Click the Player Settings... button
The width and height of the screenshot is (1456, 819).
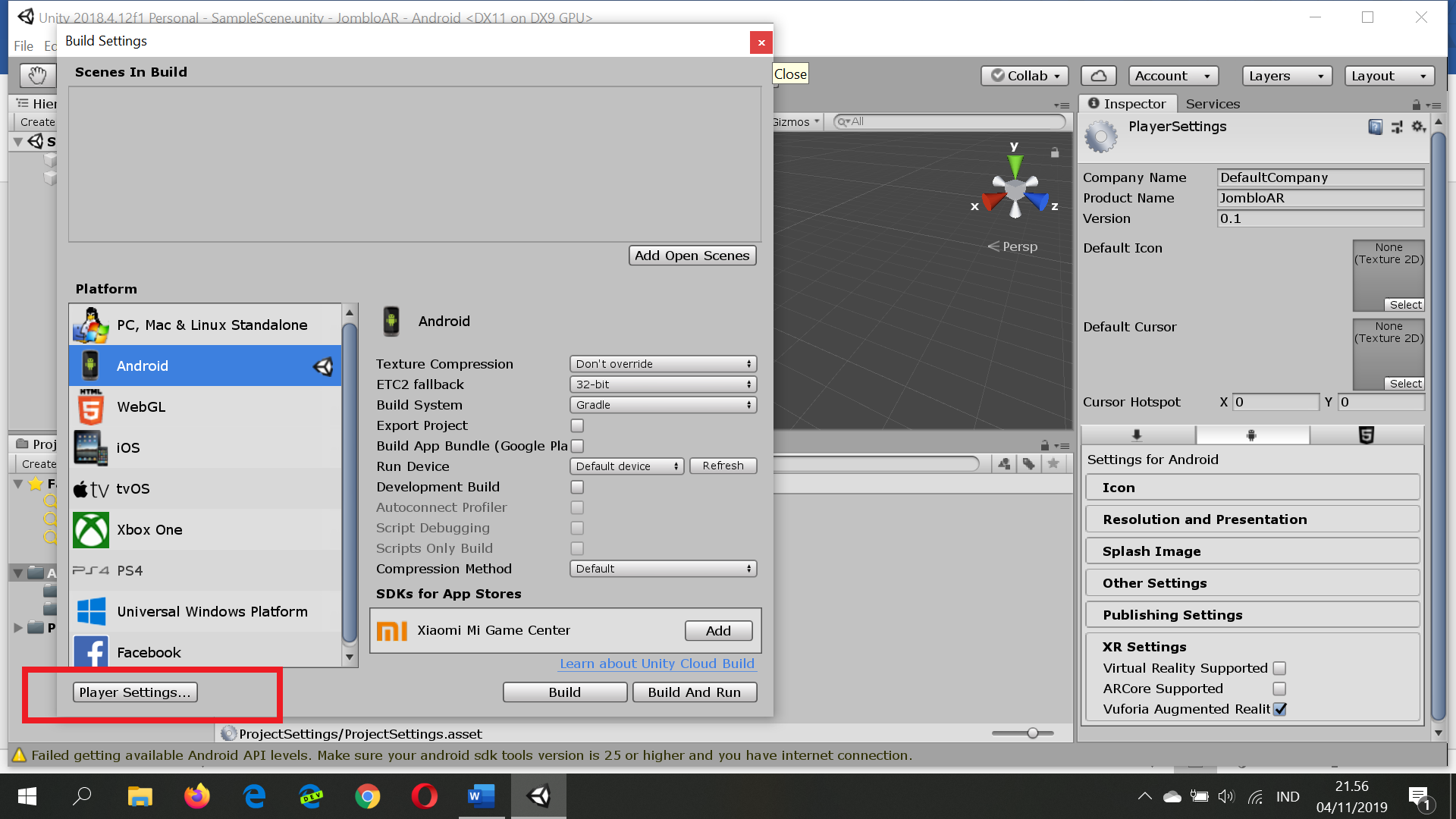[135, 692]
